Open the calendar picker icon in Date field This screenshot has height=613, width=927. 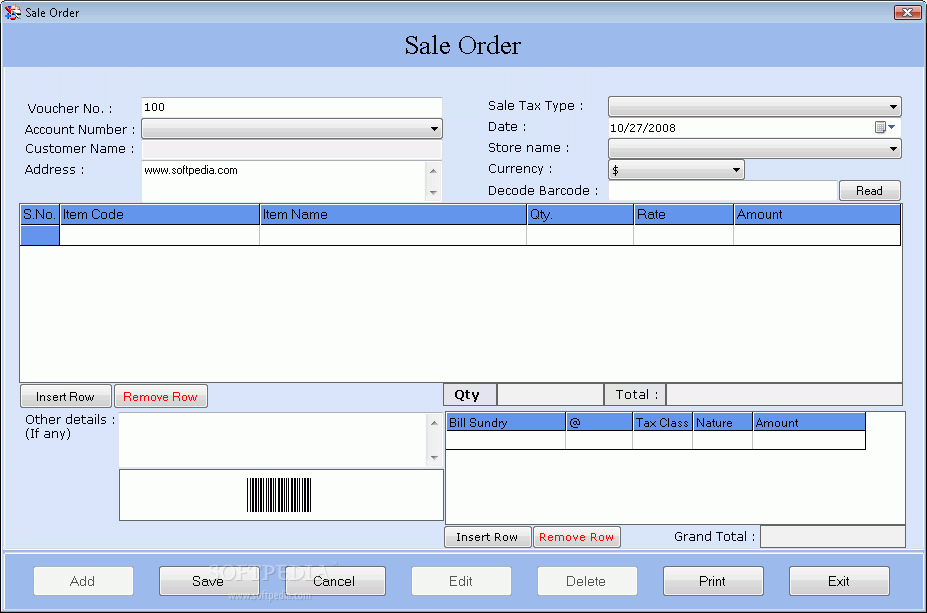[884, 127]
